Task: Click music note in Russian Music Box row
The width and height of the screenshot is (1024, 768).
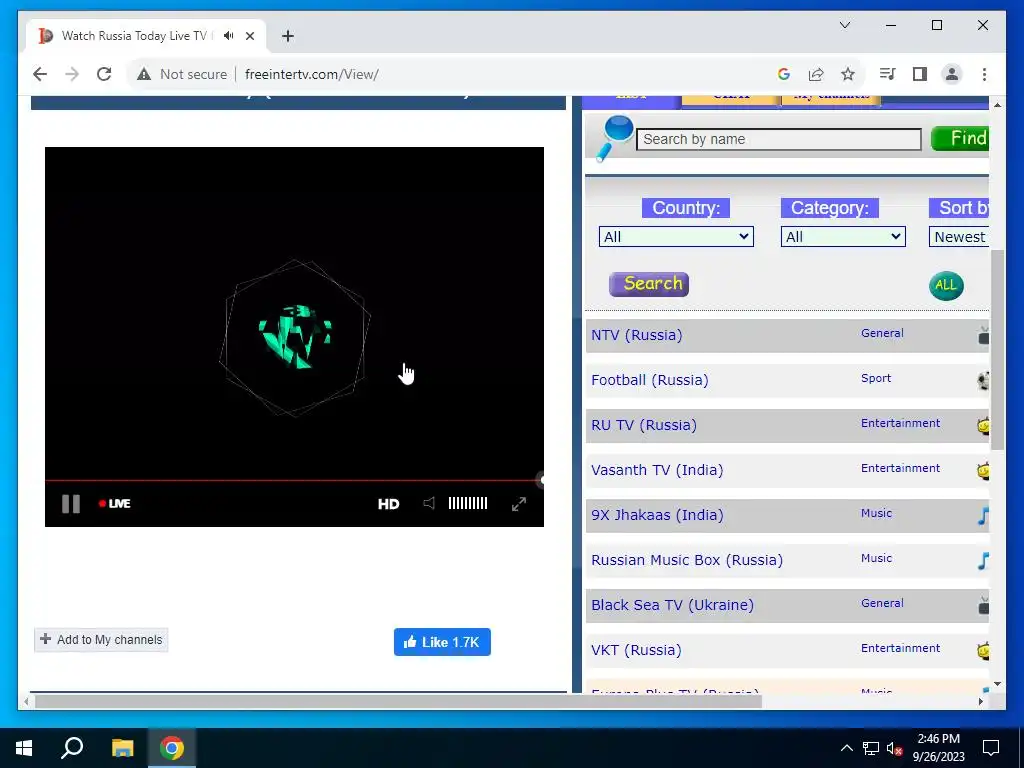Action: 984,561
